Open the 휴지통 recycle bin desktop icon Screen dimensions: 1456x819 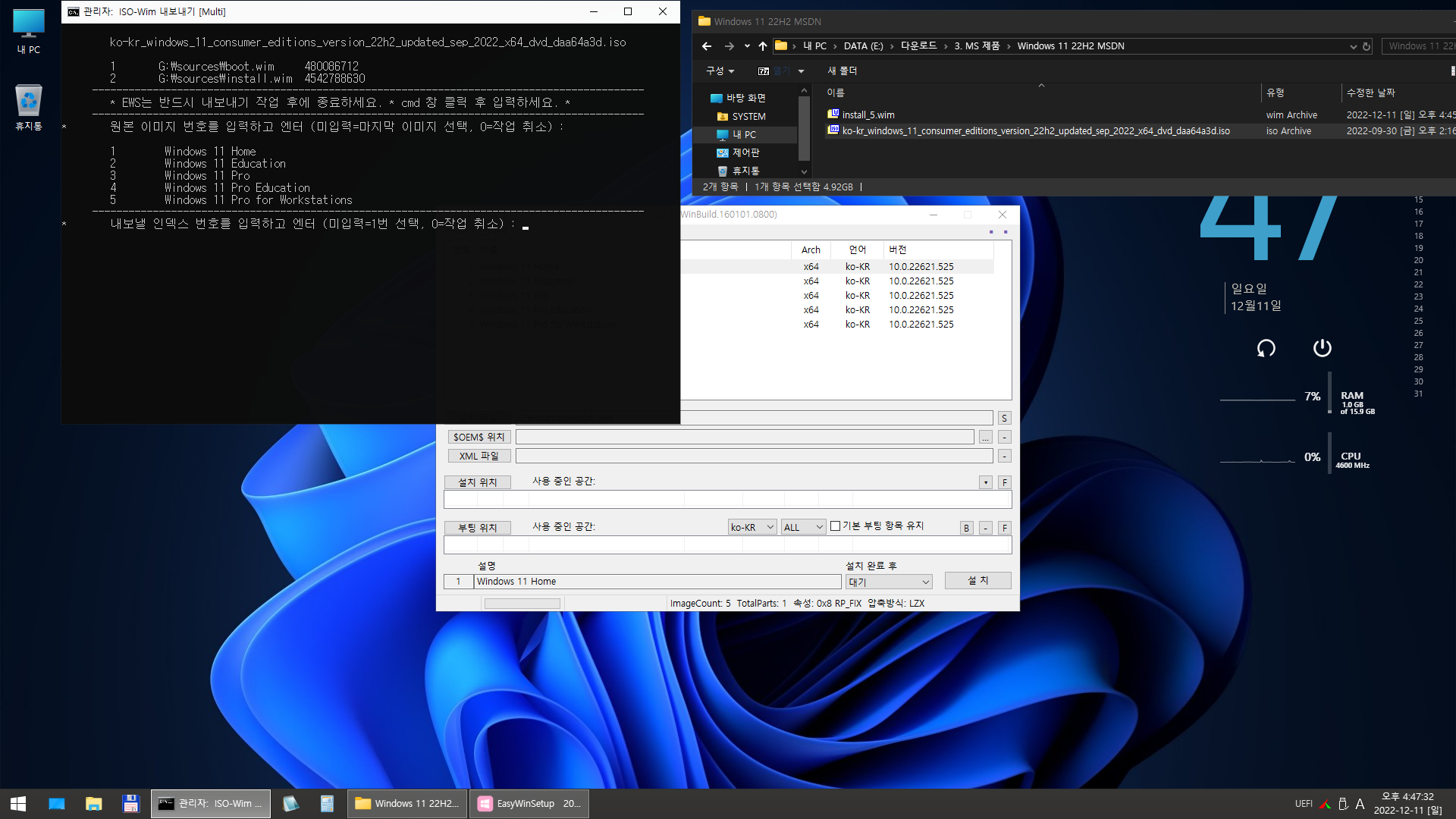[29, 108]
